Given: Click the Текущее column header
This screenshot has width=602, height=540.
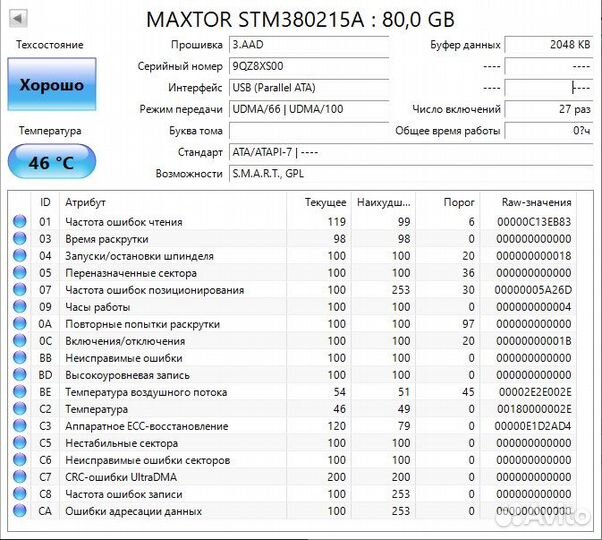Looking at the screenshot, I should pyautogui.click(x=318, y=202).
